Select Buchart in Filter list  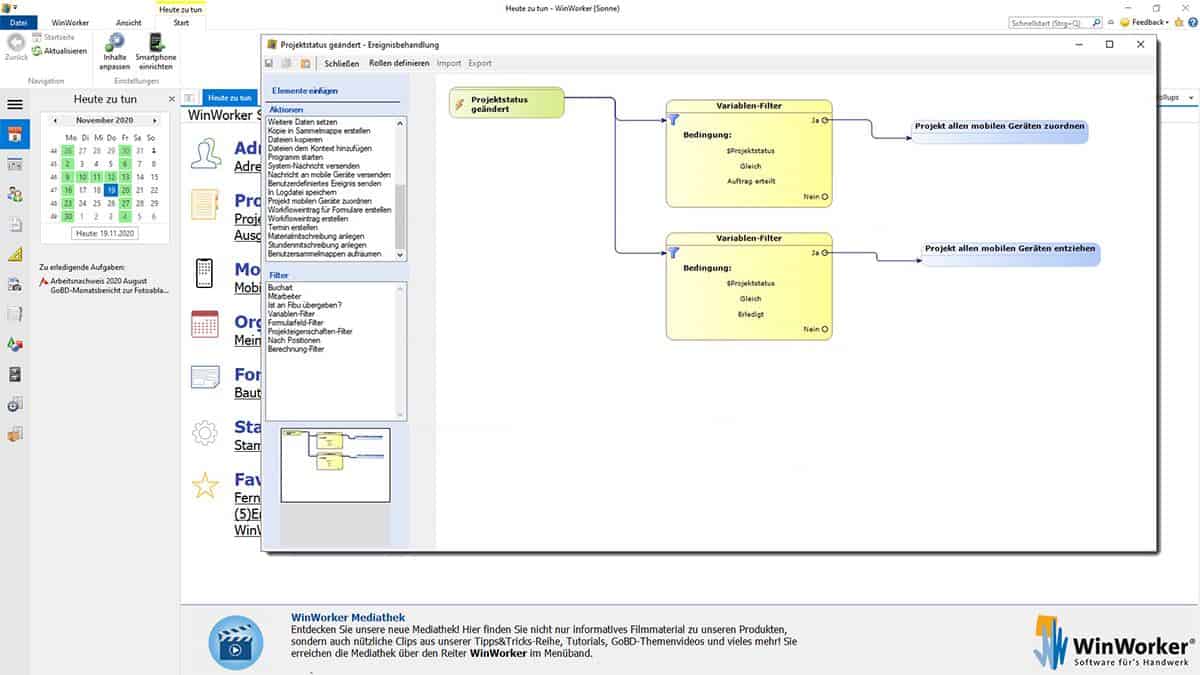click(280, 288)
